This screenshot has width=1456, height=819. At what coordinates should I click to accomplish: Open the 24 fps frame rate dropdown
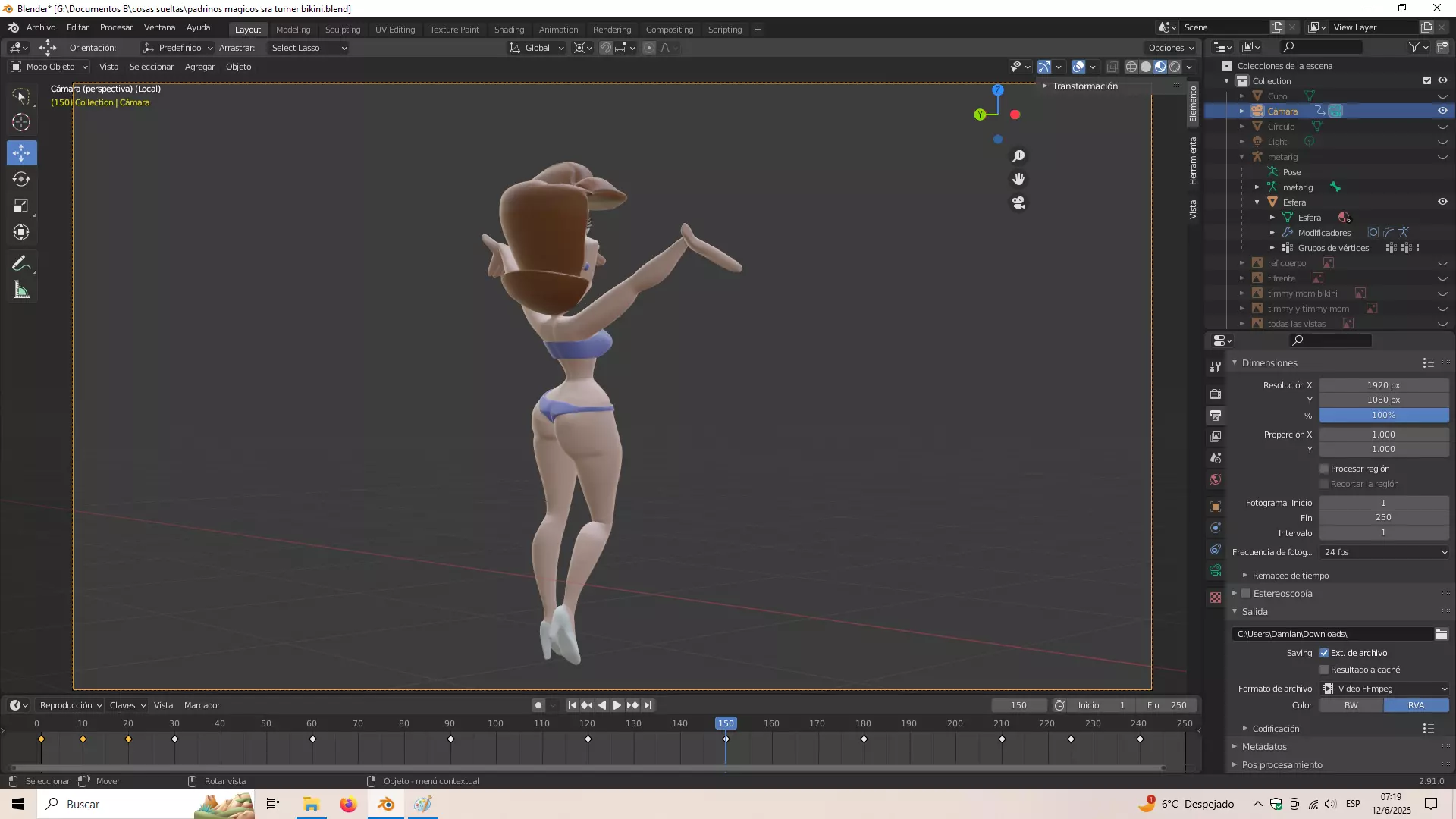[x=1384, y=552]
